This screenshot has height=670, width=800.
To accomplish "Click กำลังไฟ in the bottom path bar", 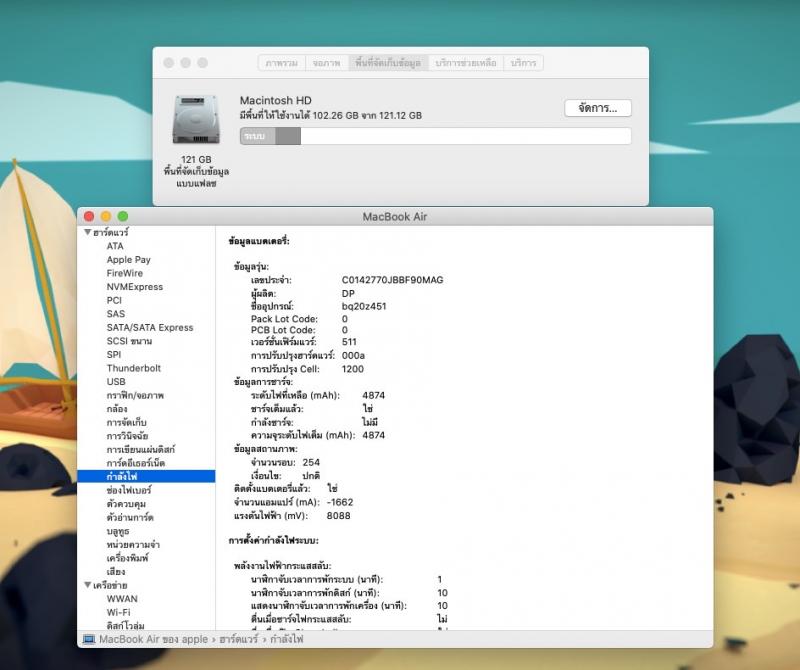I will coord(287,639).
